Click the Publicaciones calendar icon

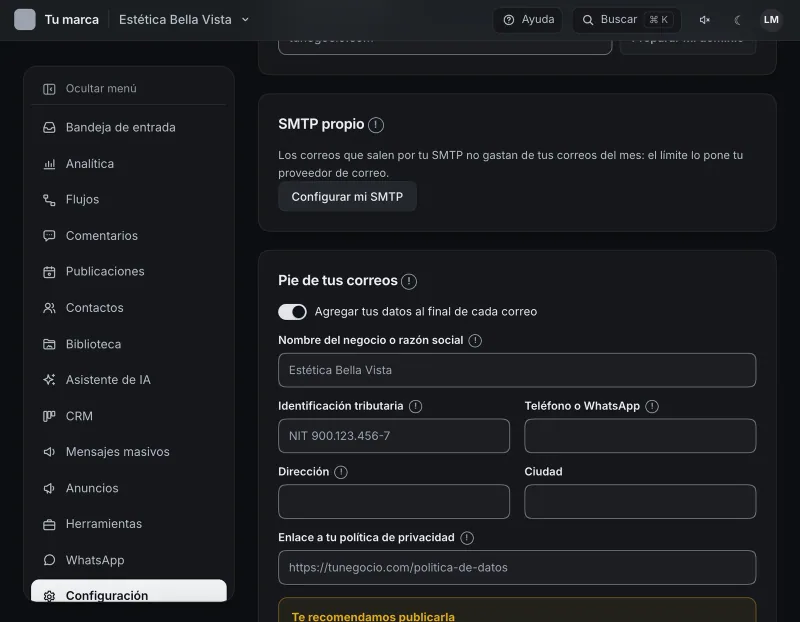[x=49, y=272]
